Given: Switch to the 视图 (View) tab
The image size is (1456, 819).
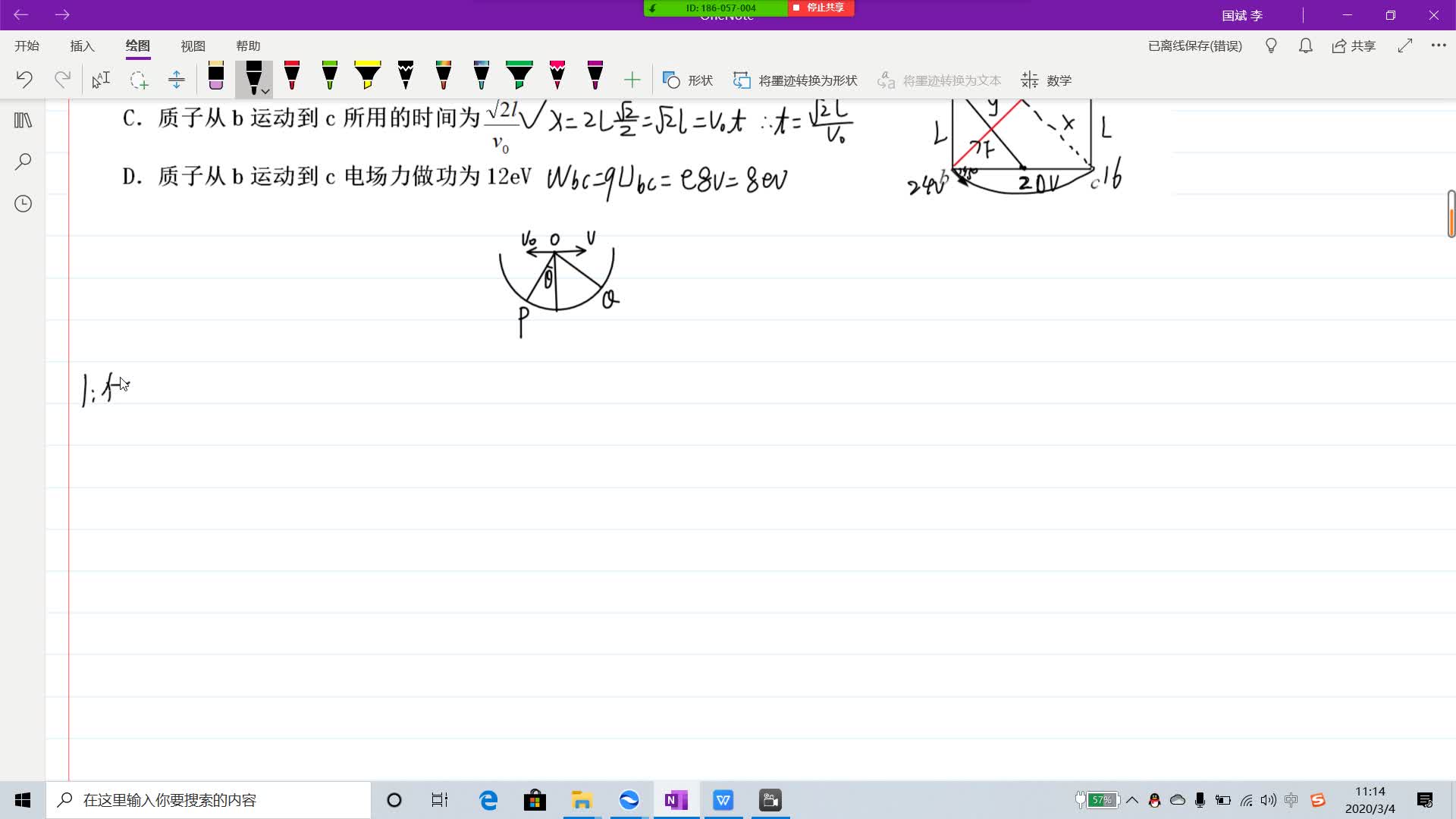Looking at the screenshot, I should pos(193,45).
